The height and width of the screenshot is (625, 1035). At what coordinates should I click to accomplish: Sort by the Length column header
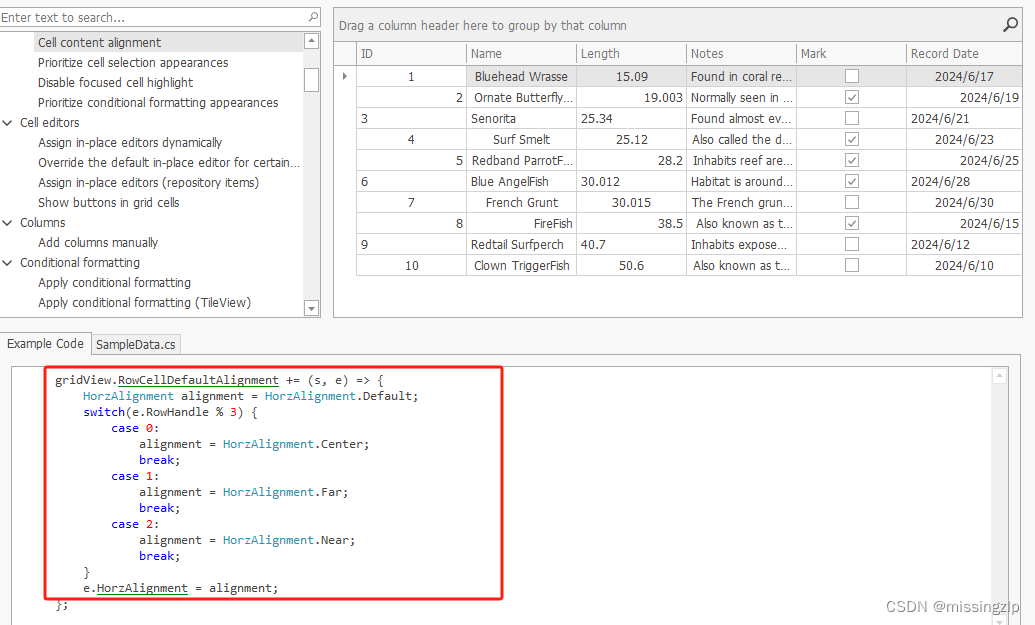pos(632,53)
